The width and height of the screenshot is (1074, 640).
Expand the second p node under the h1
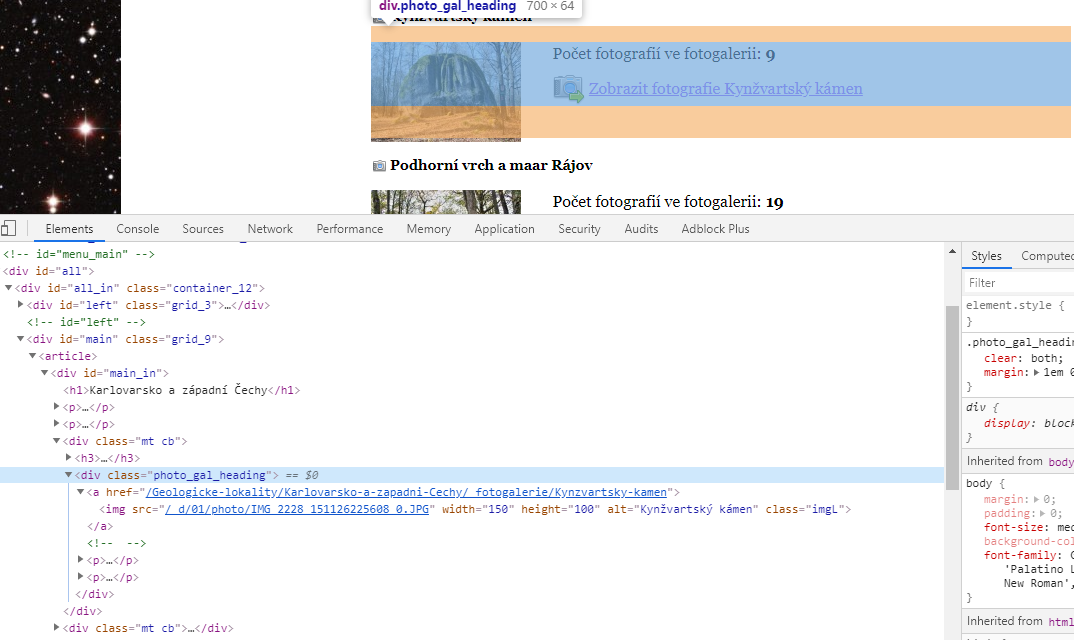click(57, 423)
